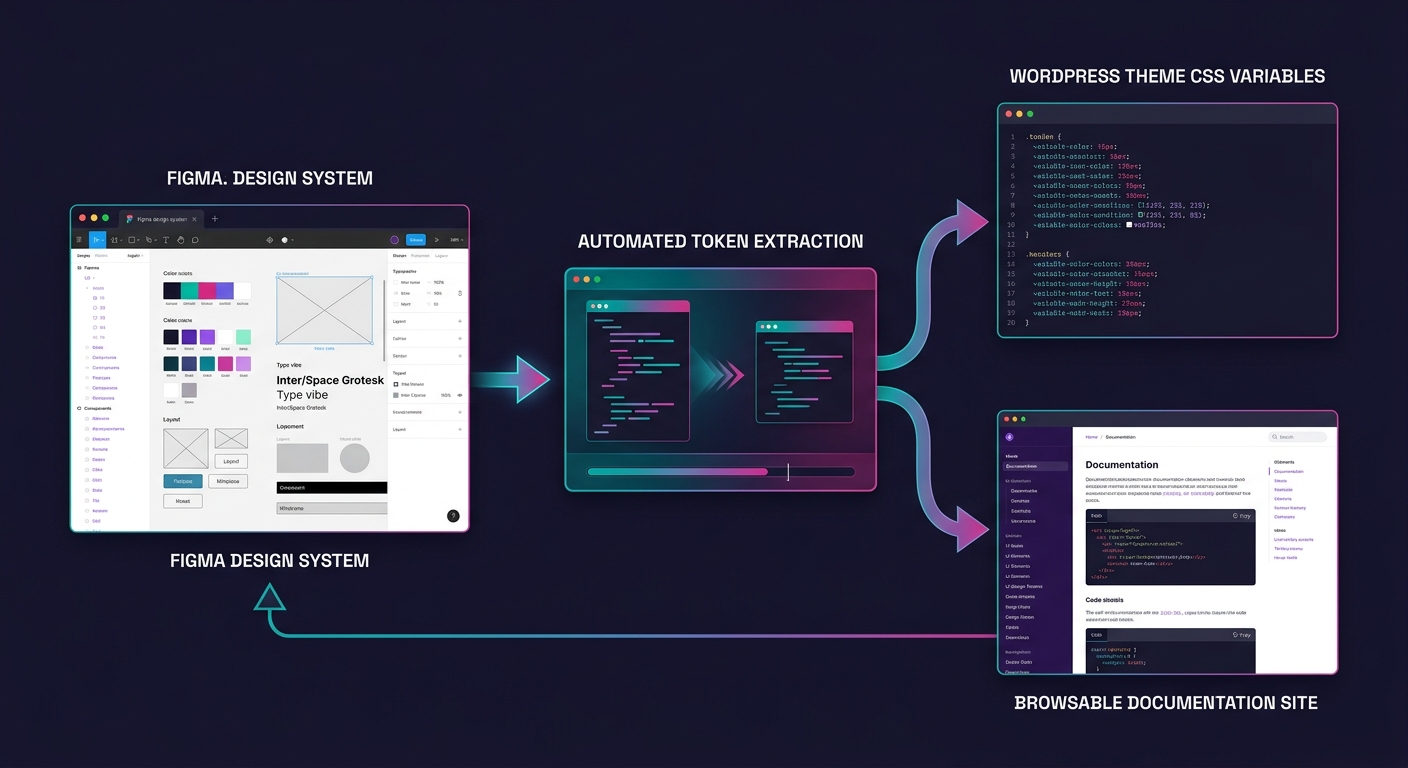The image size is (1408, 768).
Task: Select the highlighted Documentation item in docs sidebar
Action: [x=1036, y=466]
